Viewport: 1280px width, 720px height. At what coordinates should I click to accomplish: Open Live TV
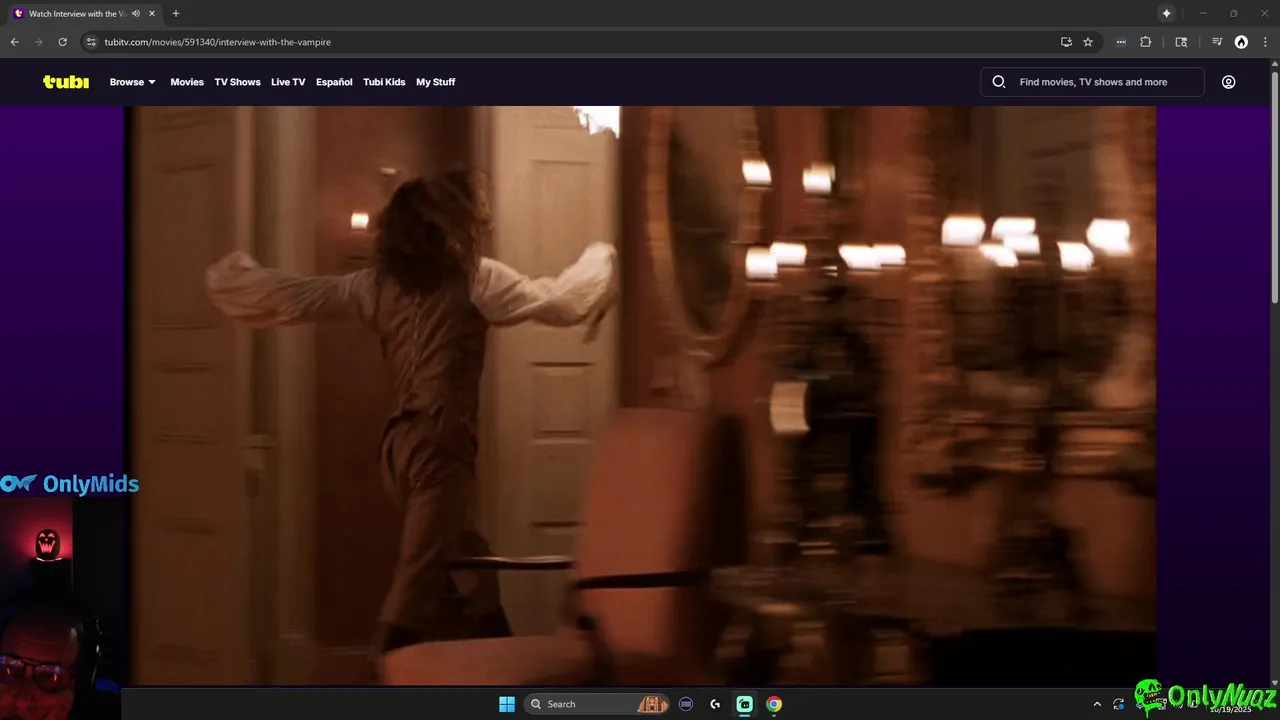(x=288, y=82)
